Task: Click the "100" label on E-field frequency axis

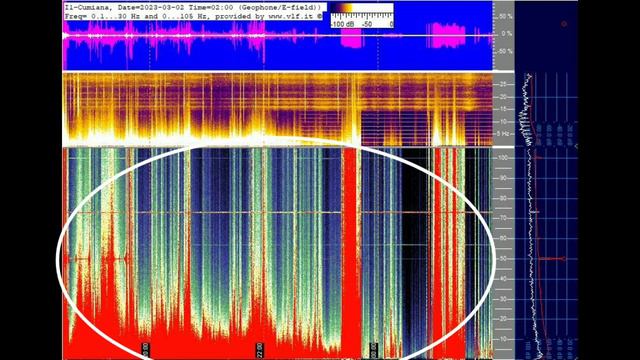Action: [504, 158]
